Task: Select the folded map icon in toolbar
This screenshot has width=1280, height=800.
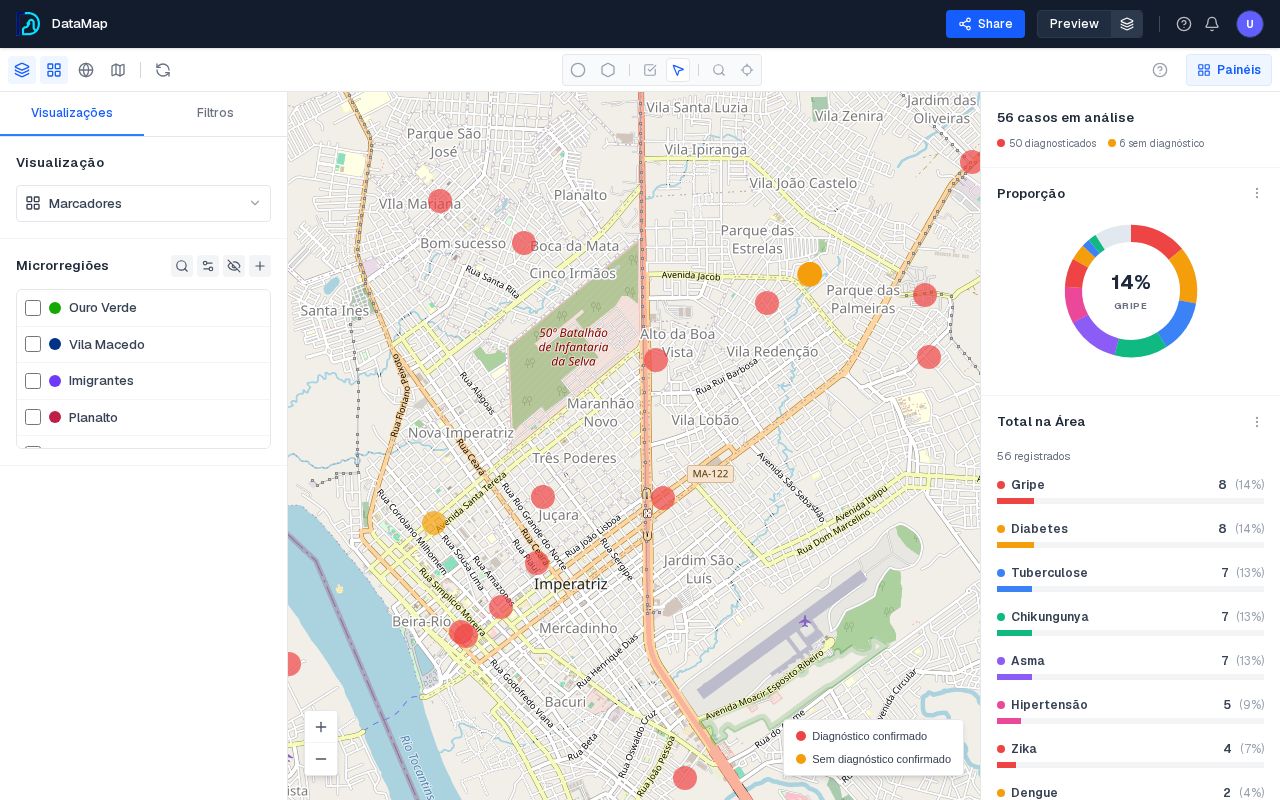Action: (118, 70)
